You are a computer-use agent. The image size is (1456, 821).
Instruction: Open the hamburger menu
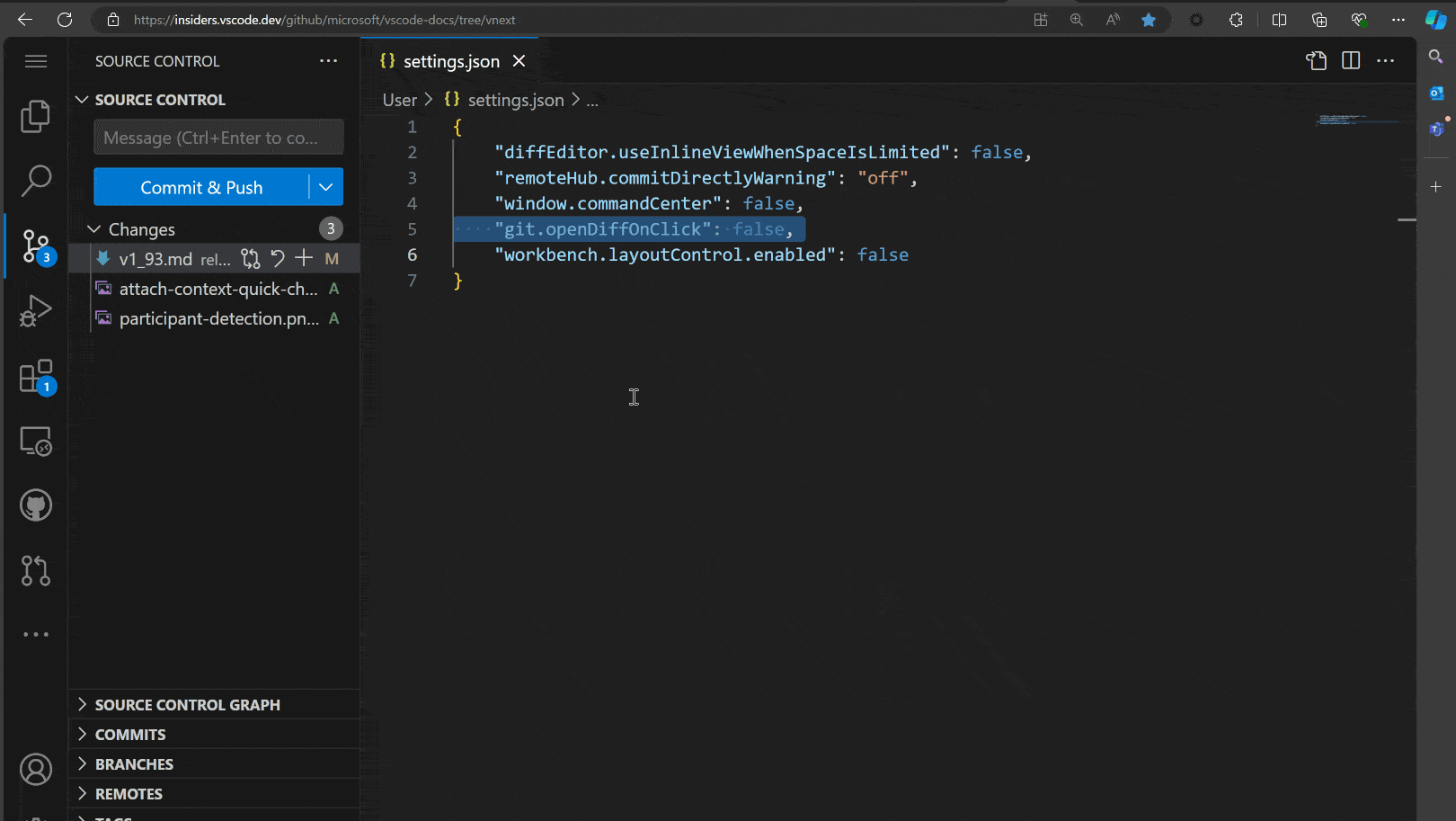pyautogui.click(x=36, y=60)
